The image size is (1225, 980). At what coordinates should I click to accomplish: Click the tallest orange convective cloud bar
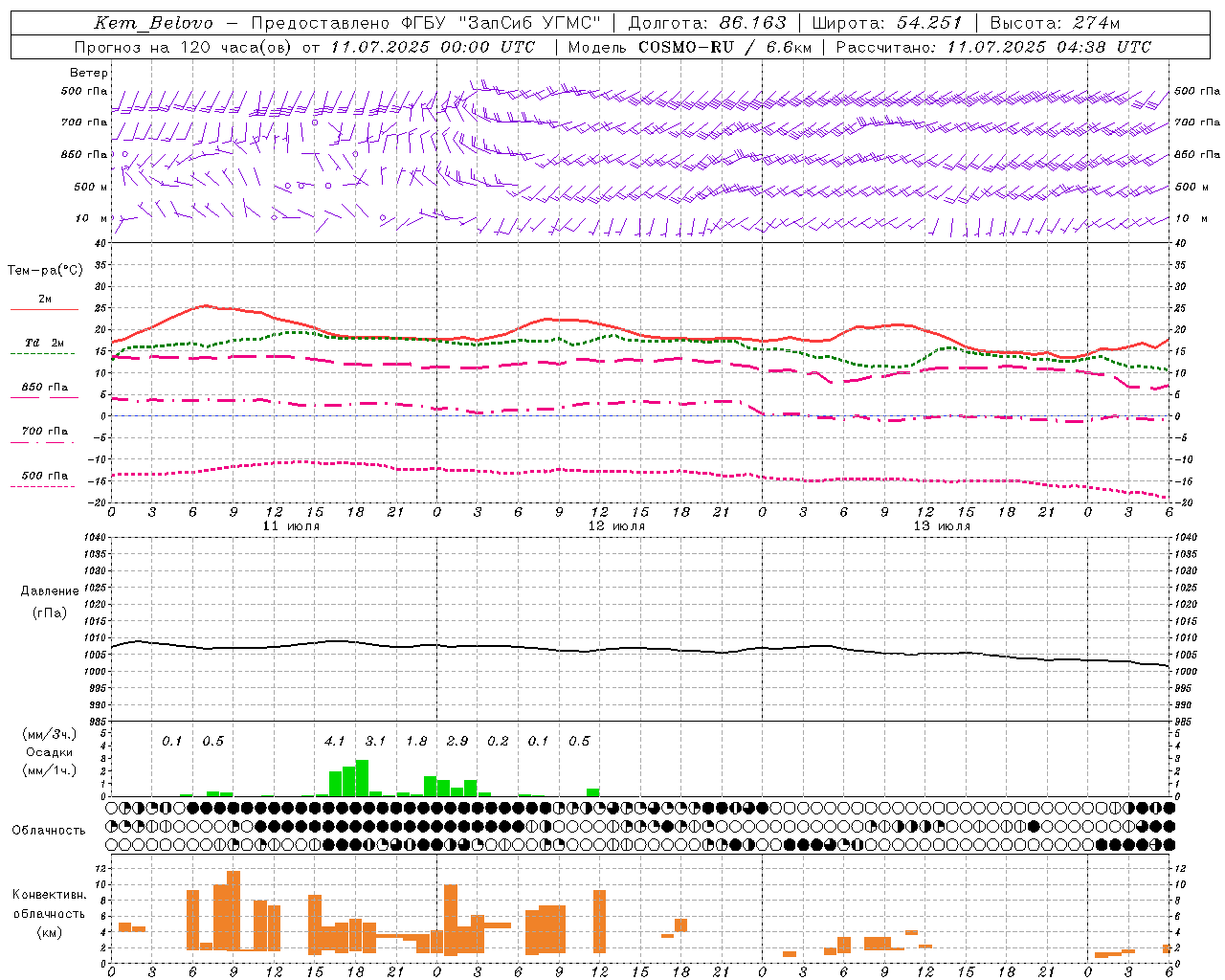(234, 910)
